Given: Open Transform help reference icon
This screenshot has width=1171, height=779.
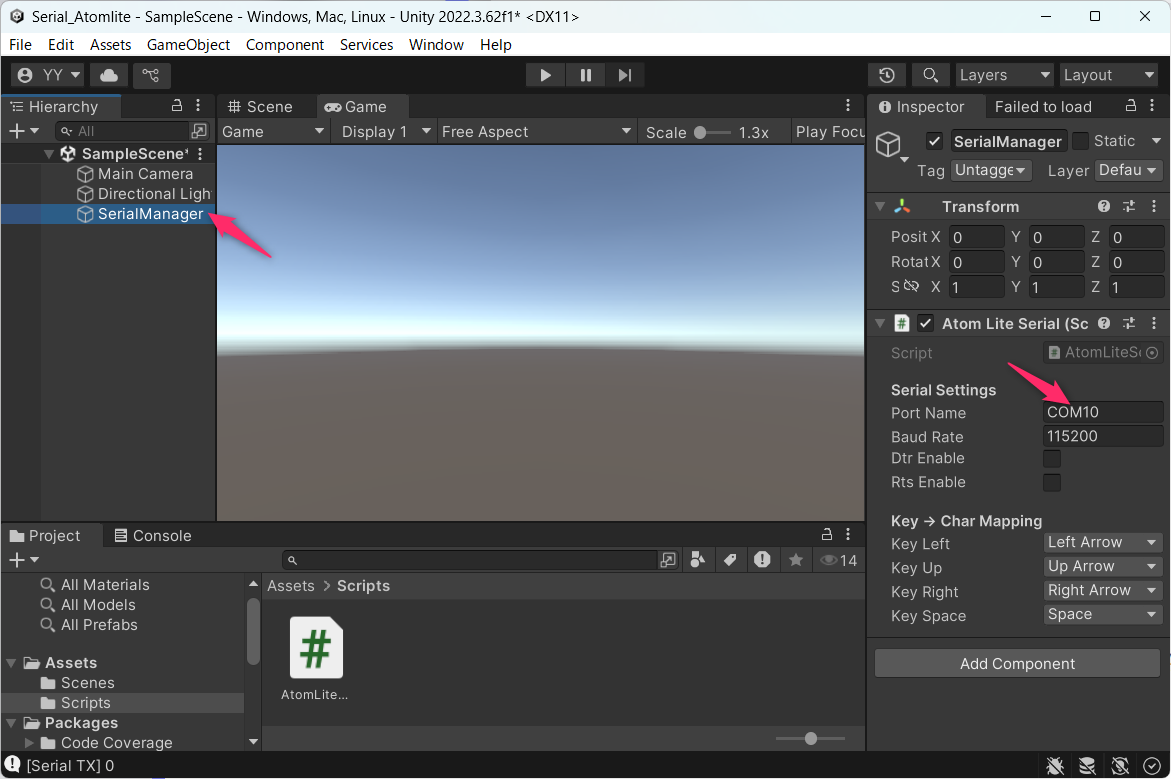Looking at the screenshot, I should pos(1104,207).
